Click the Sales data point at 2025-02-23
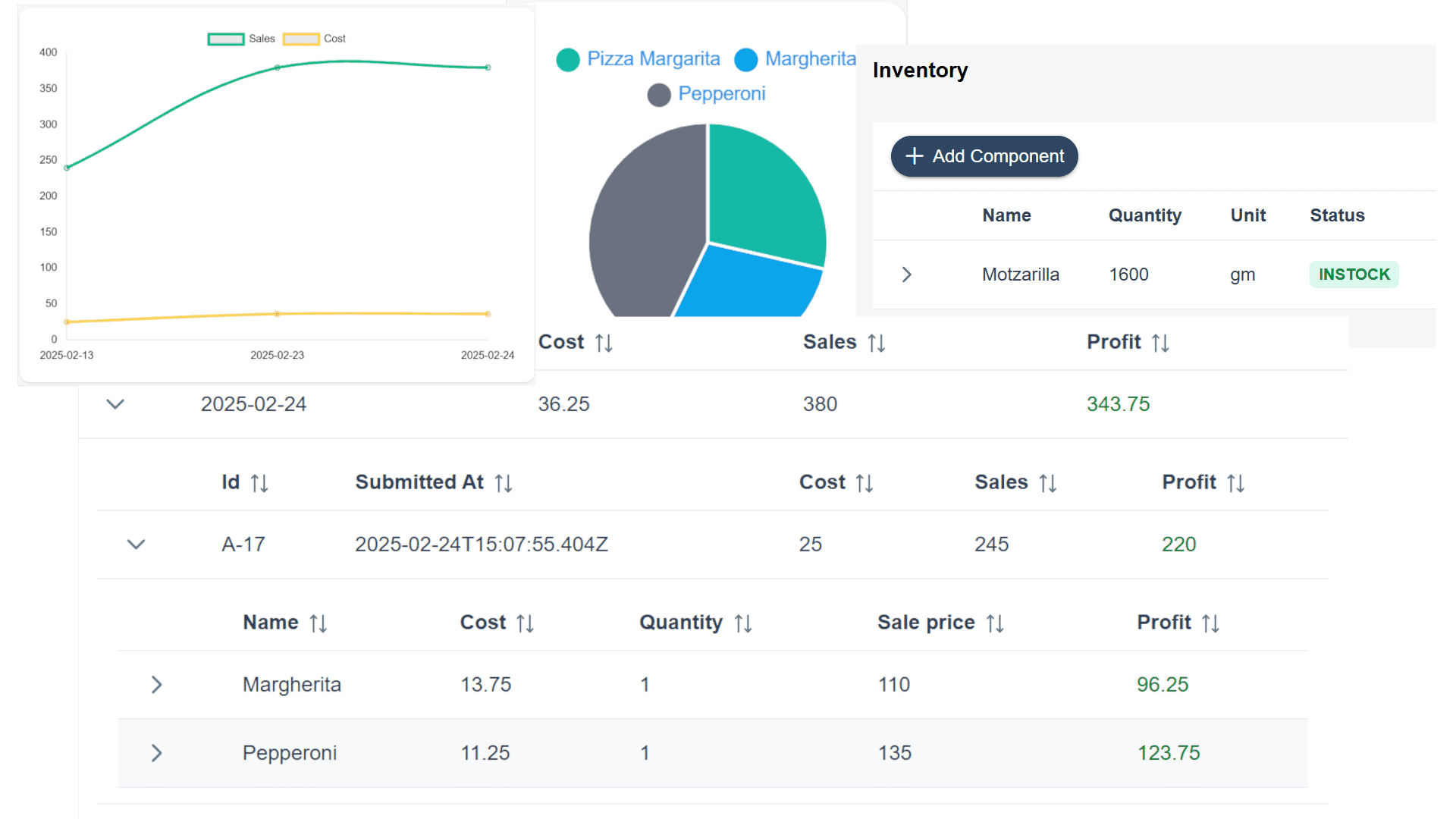 point(278,67)
